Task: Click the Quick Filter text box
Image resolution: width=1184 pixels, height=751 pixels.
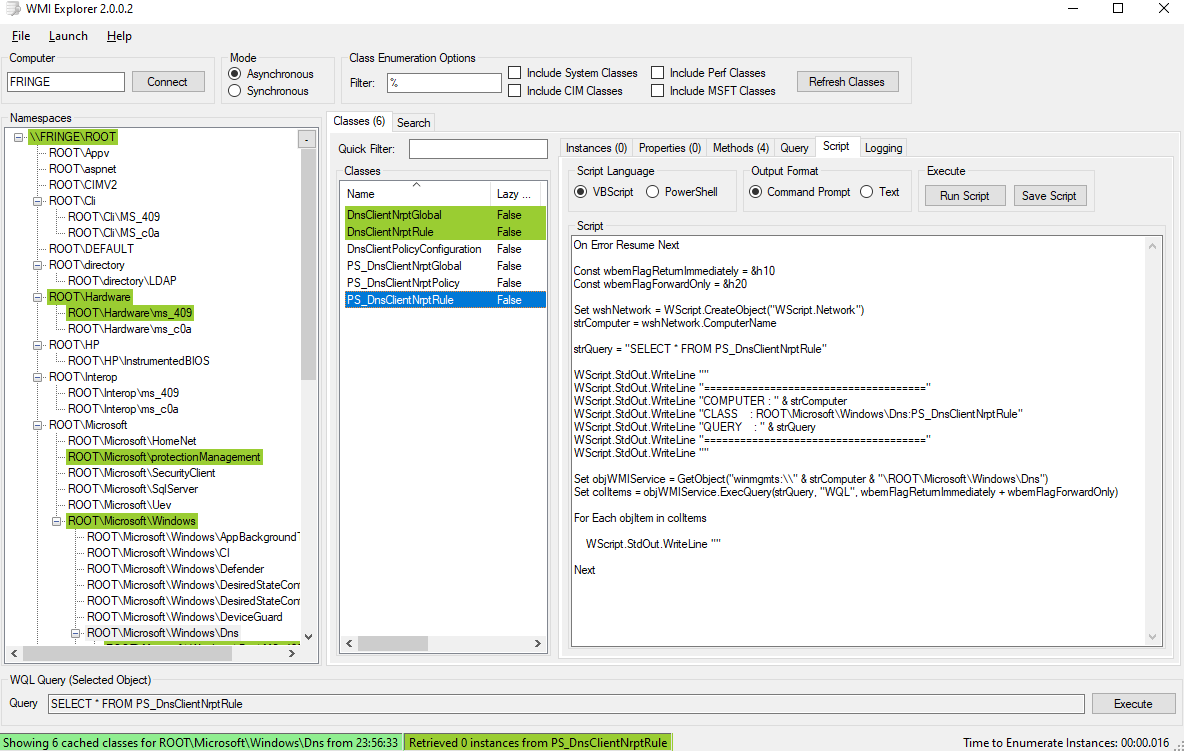Action: point(478,149)
